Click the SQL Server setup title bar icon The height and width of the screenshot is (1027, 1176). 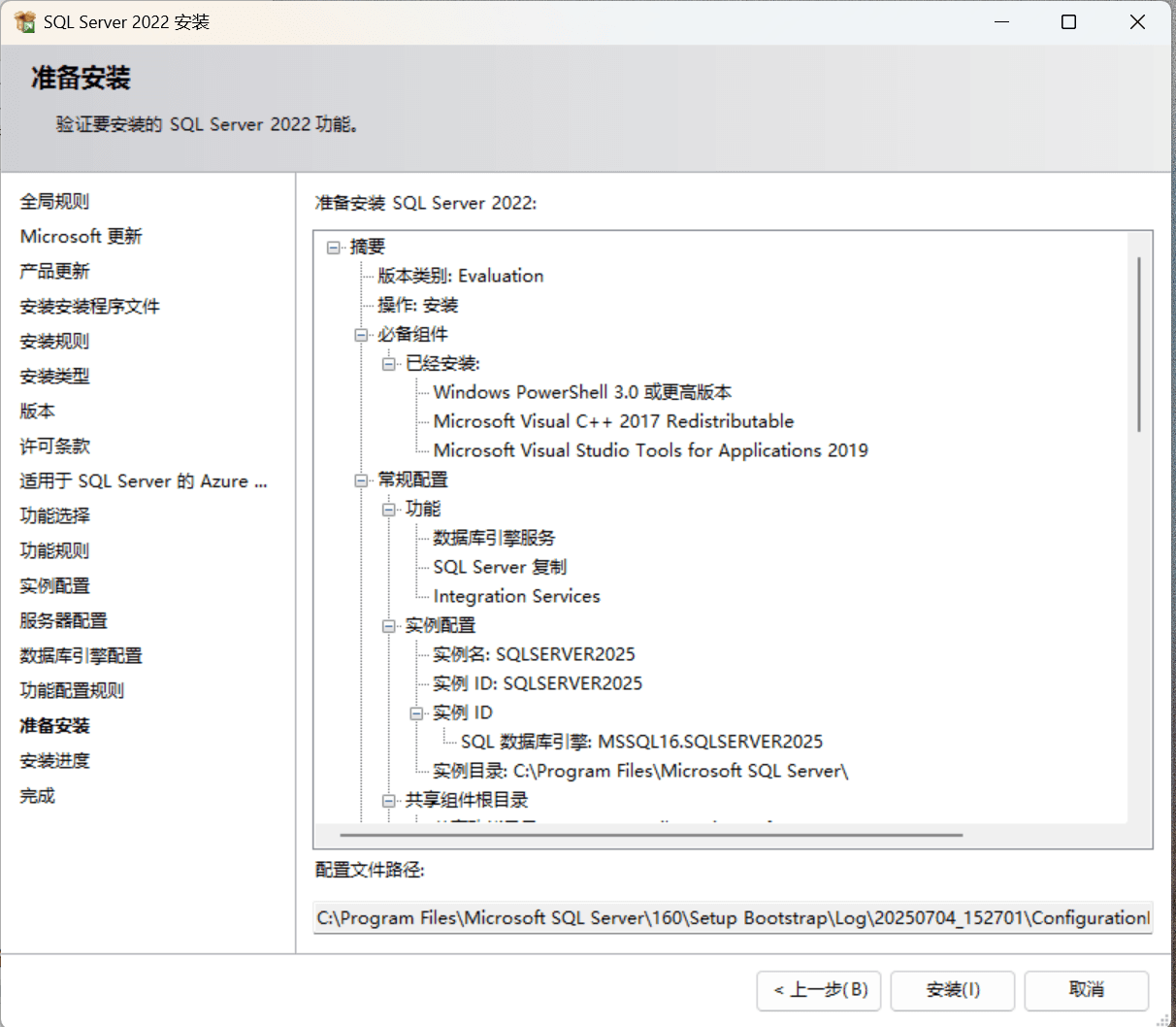click(x=25, y=21)
